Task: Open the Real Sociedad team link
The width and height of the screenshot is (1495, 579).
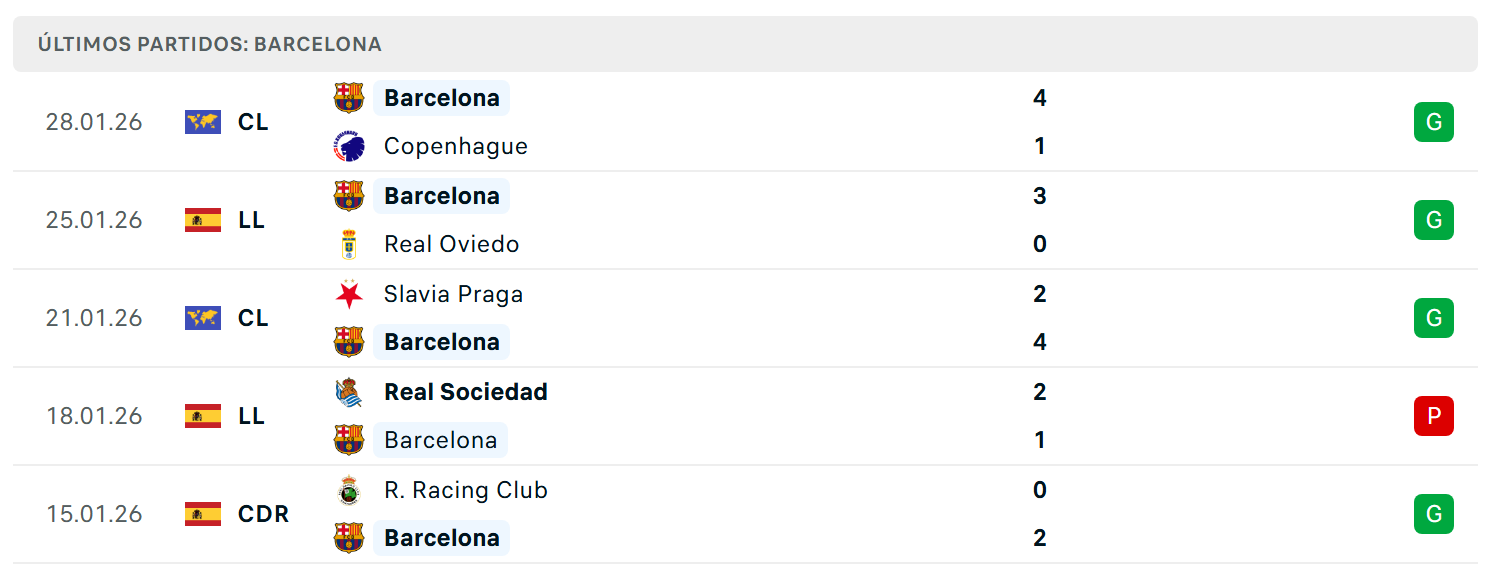Action: click(x=466, y=392)
